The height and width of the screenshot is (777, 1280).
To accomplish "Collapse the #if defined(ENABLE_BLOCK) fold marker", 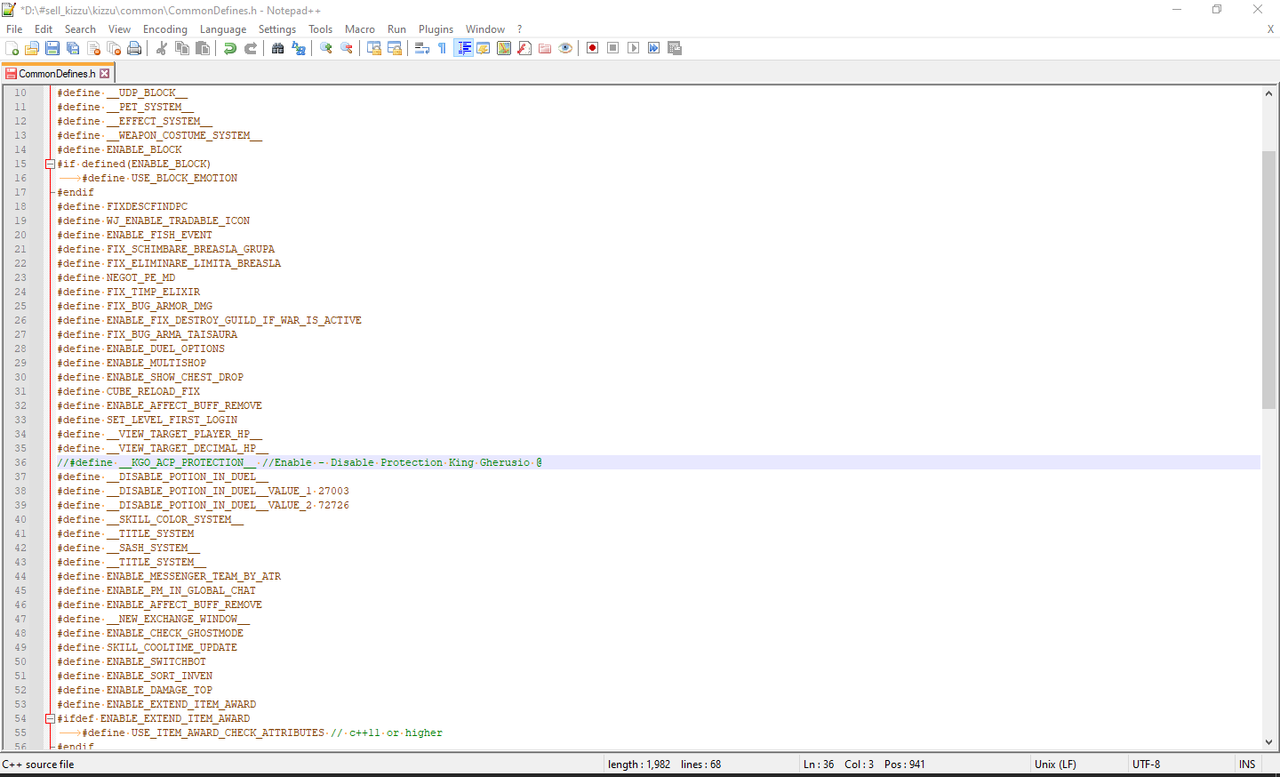I will pyautogui.click(x=50, y=164).
